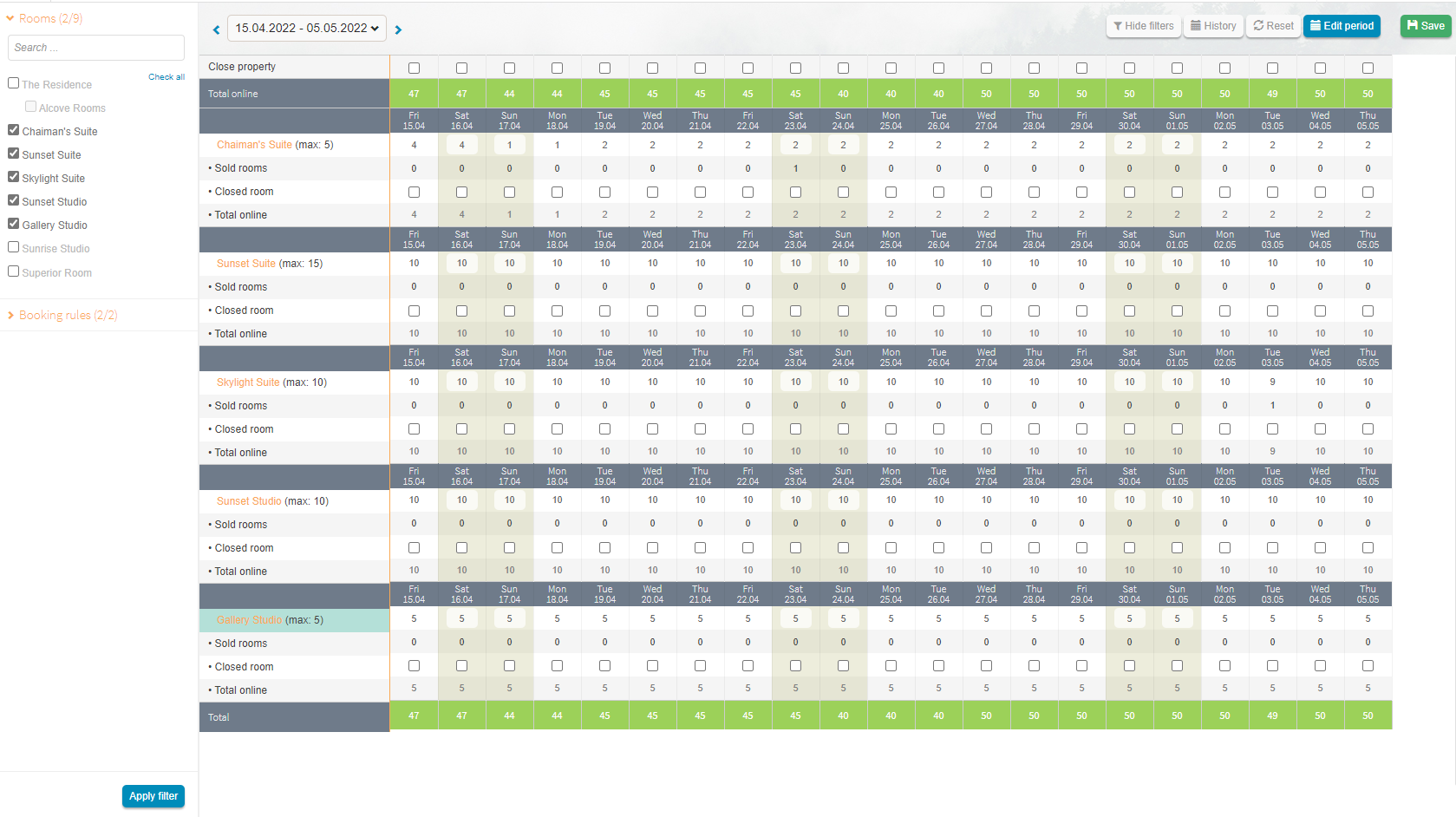Screen dimensions: 1456x817
Task: Check the Alcove Rooms checkbox
Action: pos(30,107)
